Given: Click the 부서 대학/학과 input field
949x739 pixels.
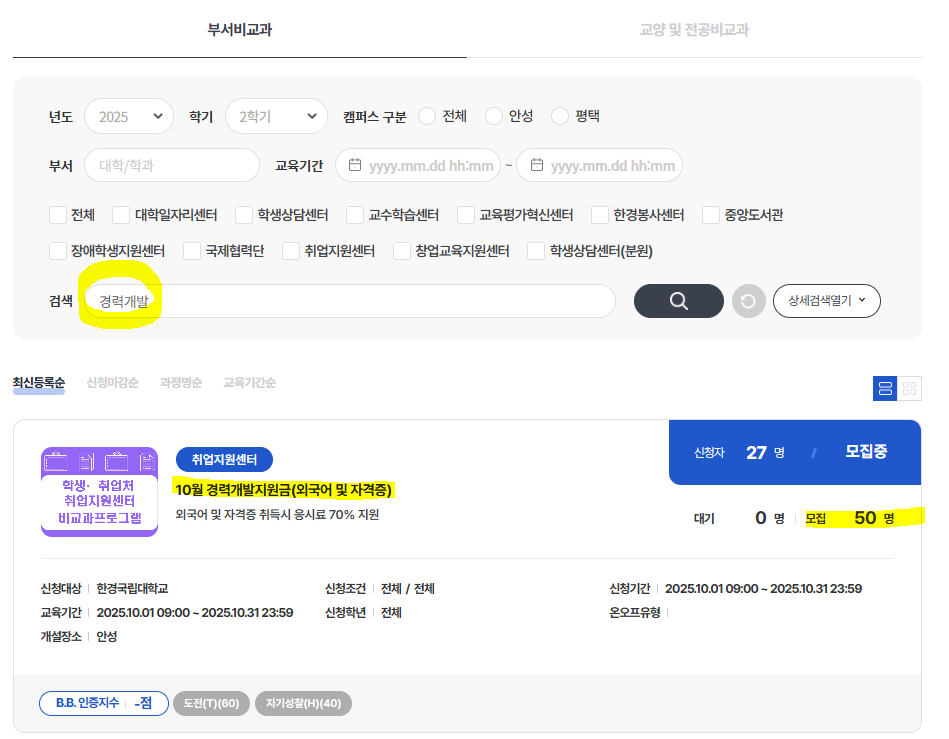Looking at the screenshot, I should (x=172, y=165).
